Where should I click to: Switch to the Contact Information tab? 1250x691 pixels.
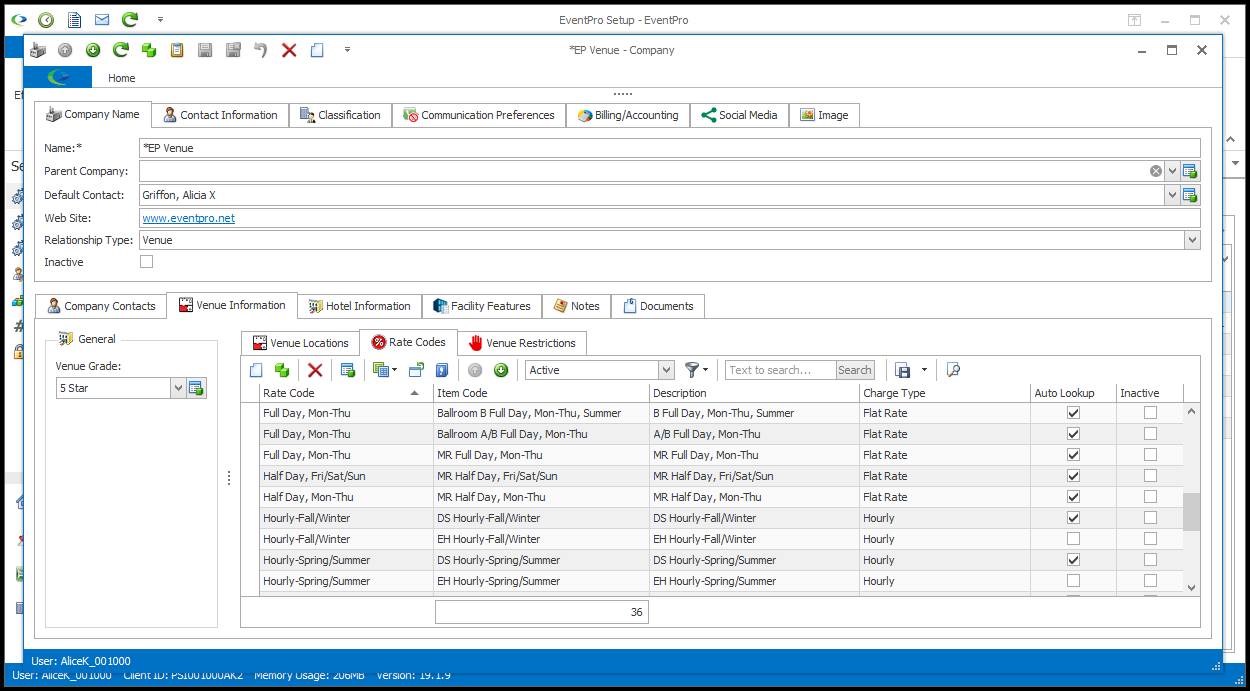coord(221,115)
